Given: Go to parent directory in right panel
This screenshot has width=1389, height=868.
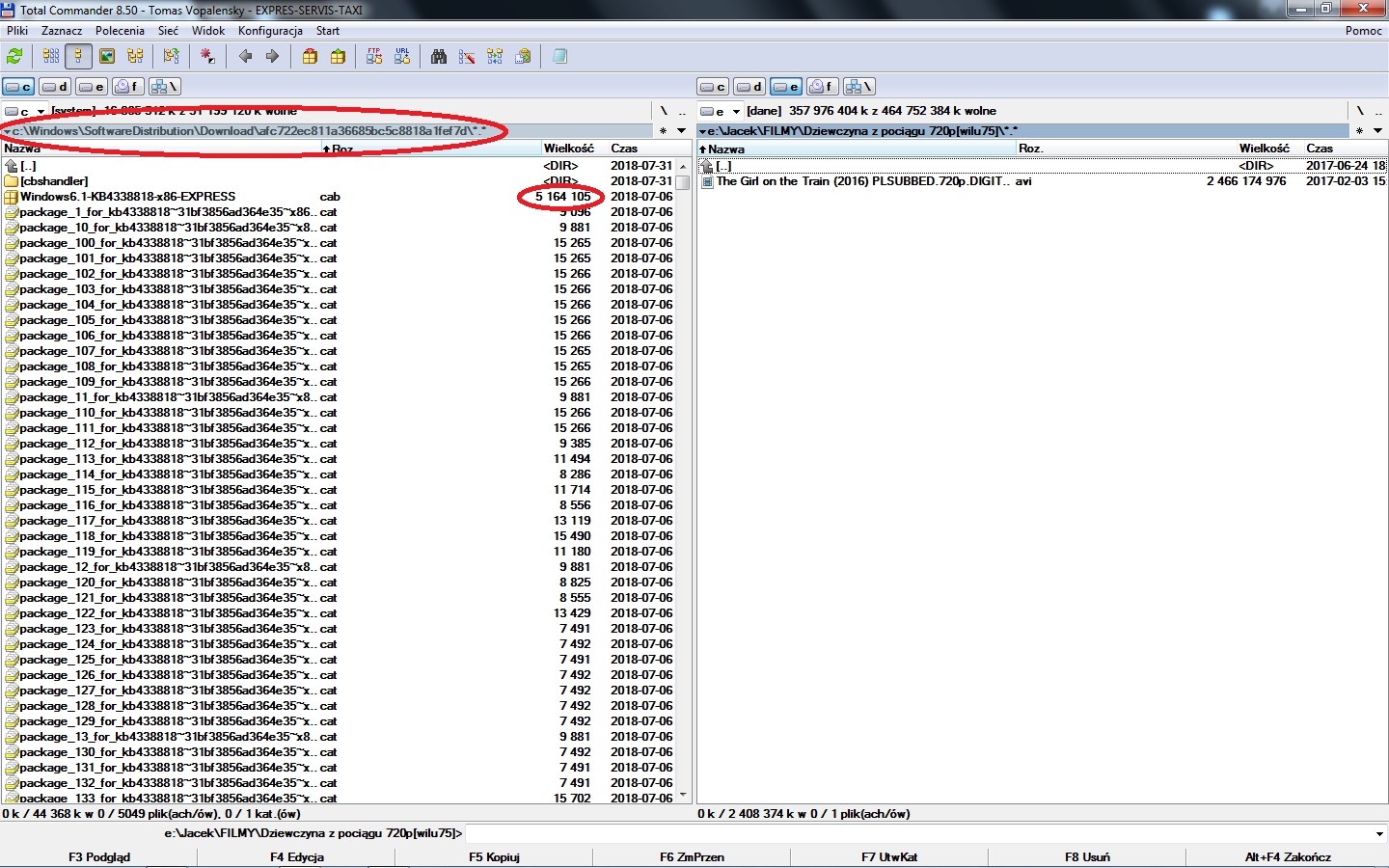Looking at the screenshot, I should [x=1377, y=111].
